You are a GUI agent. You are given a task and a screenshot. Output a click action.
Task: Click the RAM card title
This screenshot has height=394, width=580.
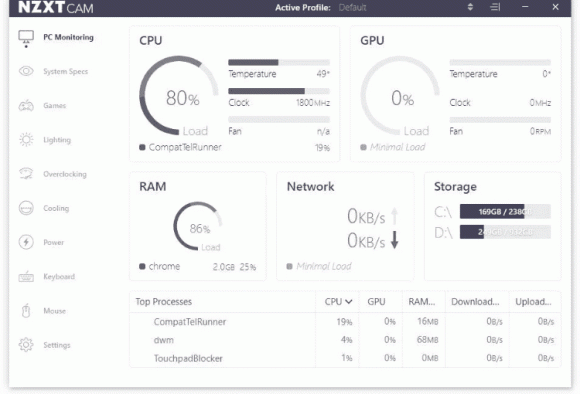click(x=152, y=186)
